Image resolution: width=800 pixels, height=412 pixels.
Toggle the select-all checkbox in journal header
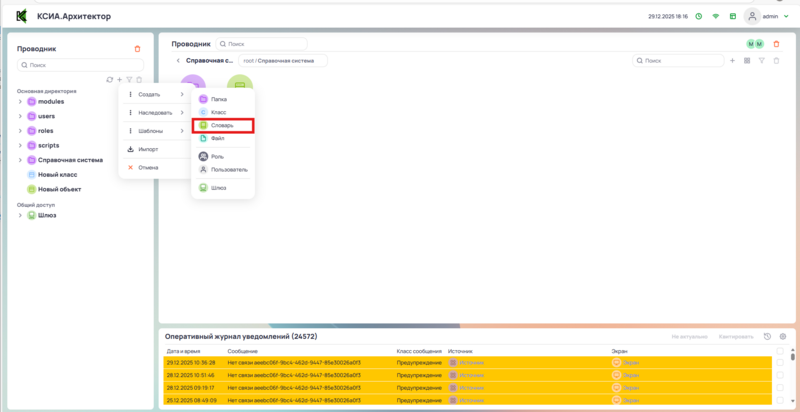point(780,351)
